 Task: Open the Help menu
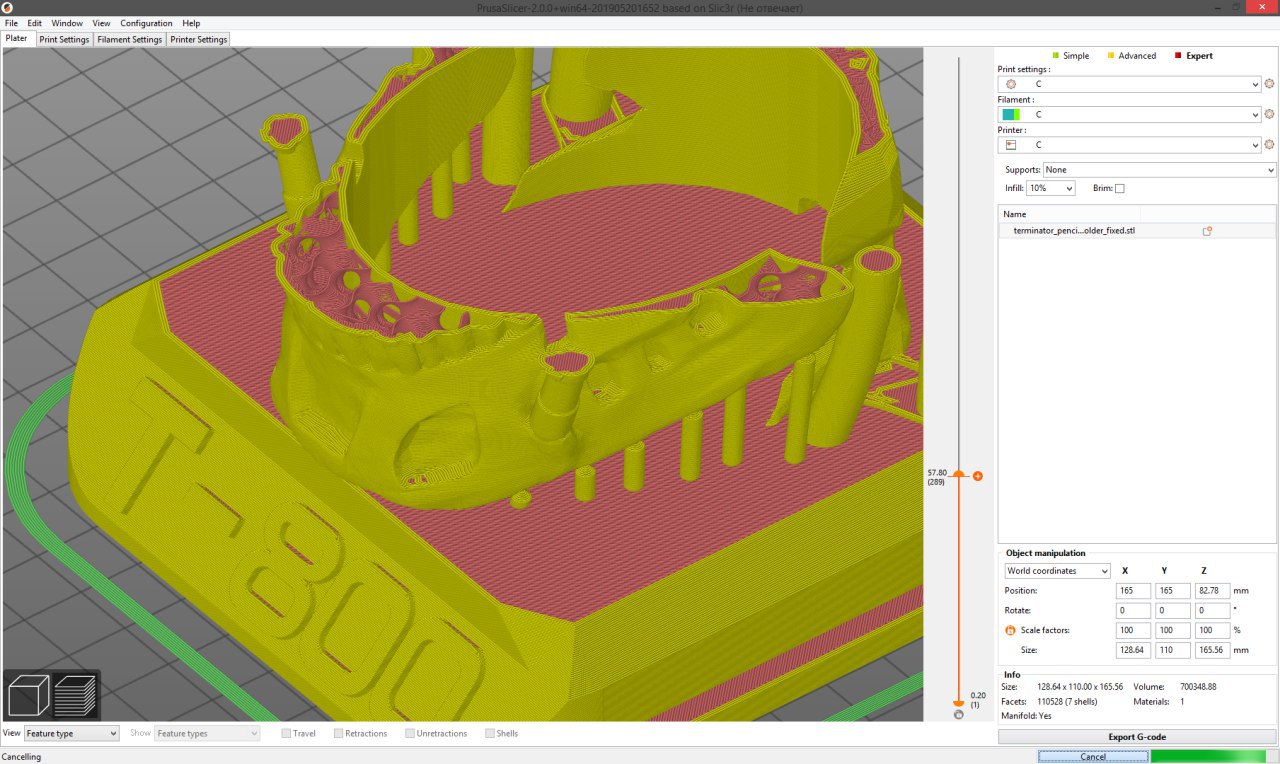click(191, 23)
